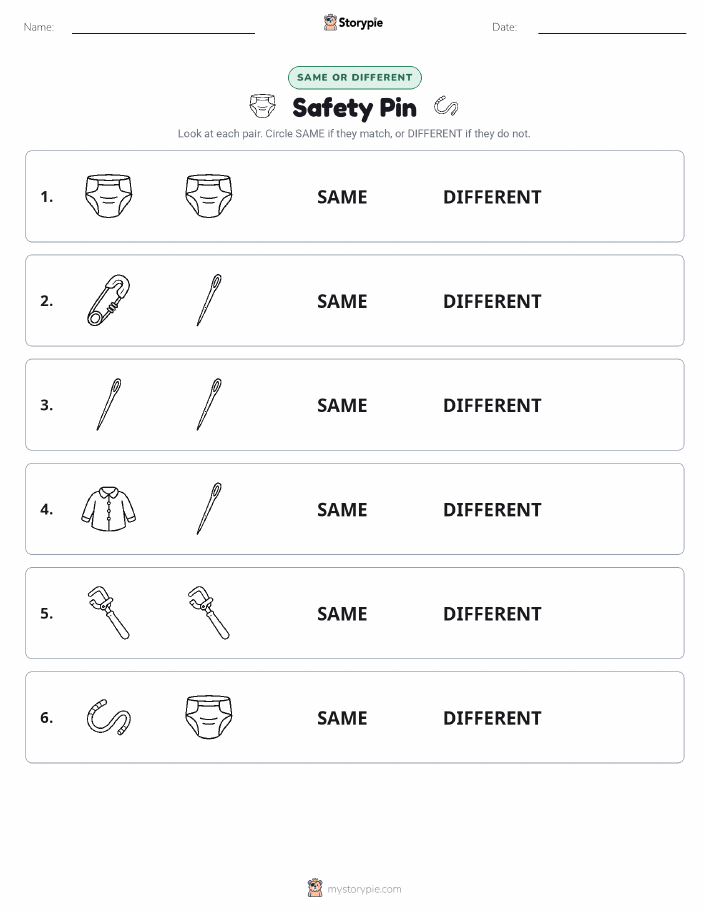Click the Name input line
Screen dimensions: 709x917
[163, 29]
